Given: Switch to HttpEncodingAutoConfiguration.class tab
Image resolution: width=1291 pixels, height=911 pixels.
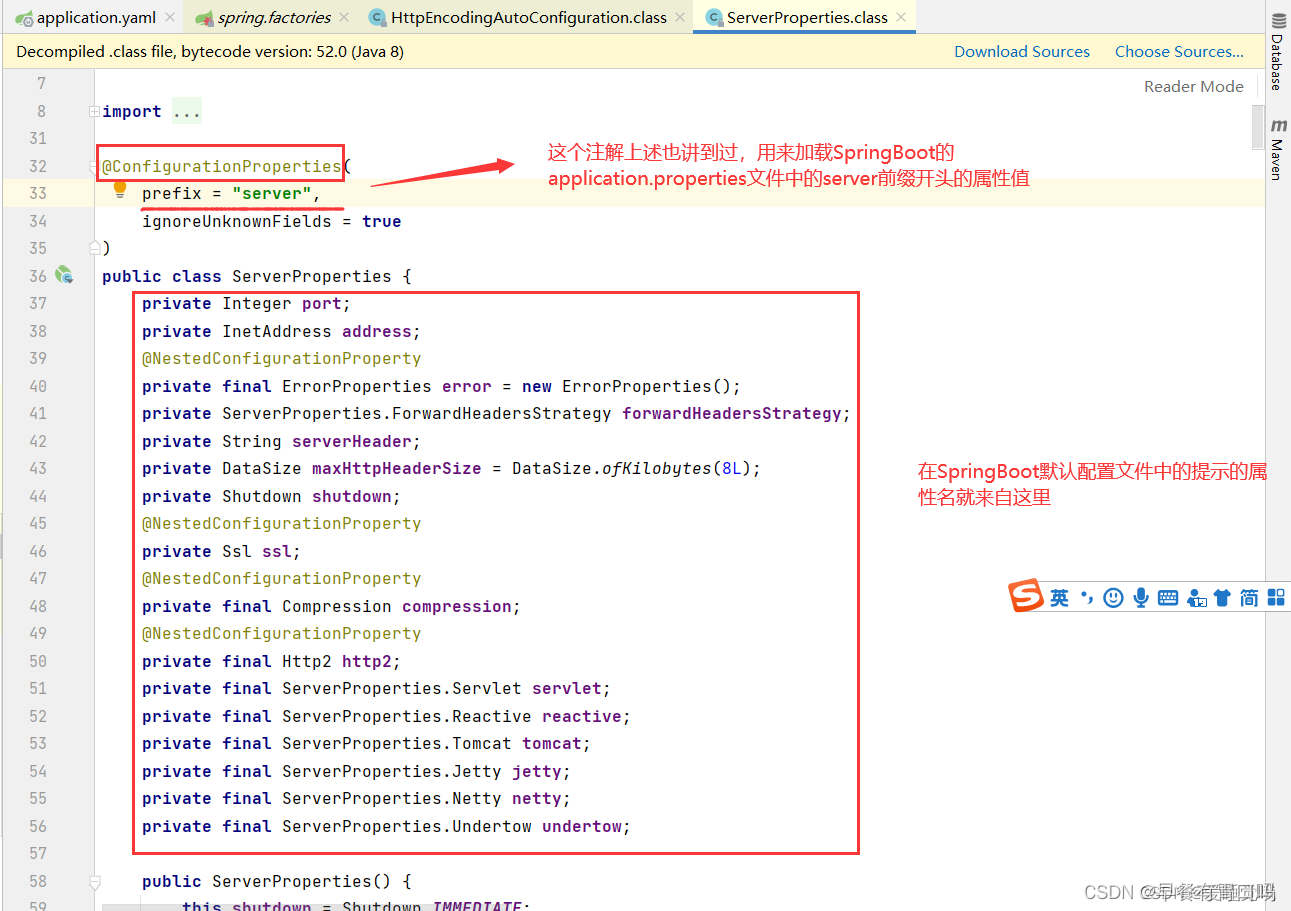Looking at the screenshot, I should [x=527, y=17].
